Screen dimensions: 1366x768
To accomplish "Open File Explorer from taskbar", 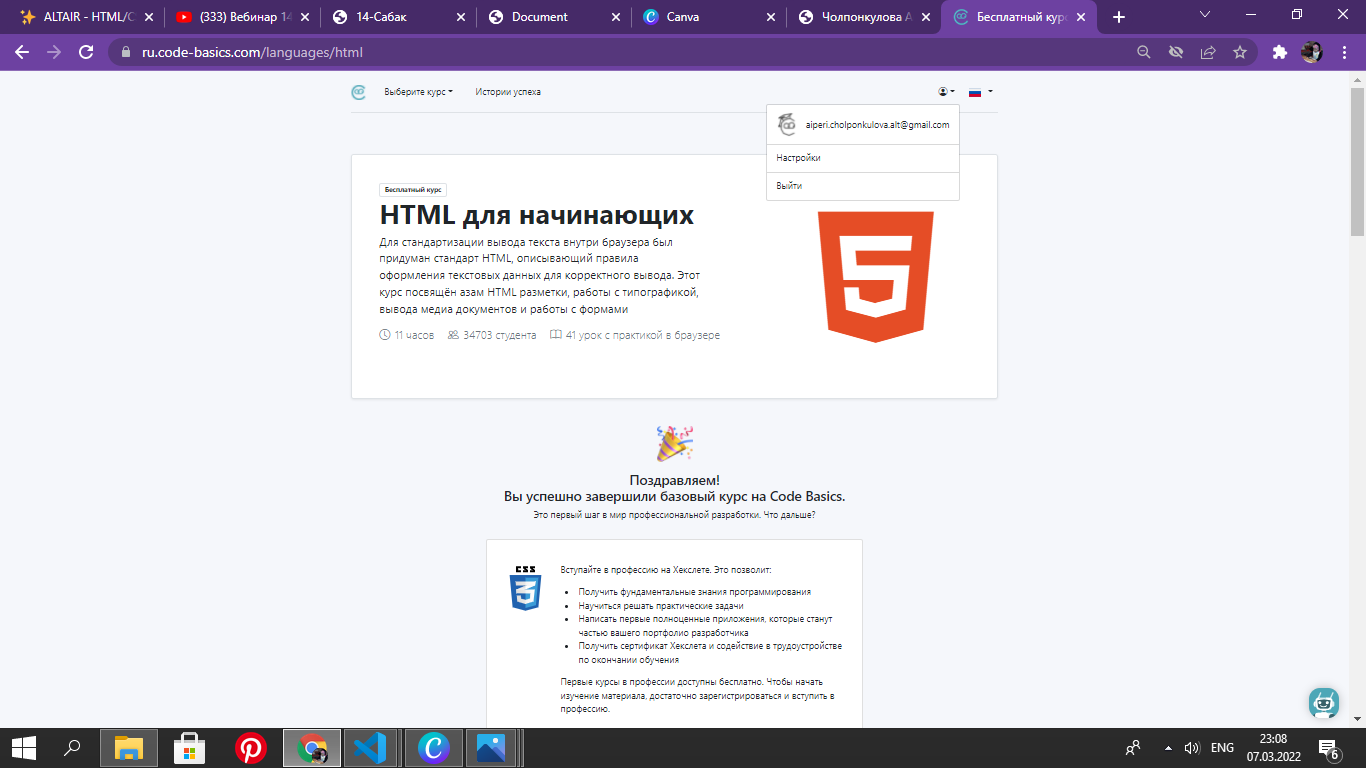I will (128, 747).
